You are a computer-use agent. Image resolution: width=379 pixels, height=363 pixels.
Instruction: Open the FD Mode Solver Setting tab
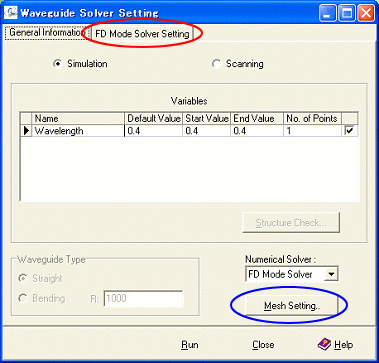pyautogui.click(x=142, y=34)
